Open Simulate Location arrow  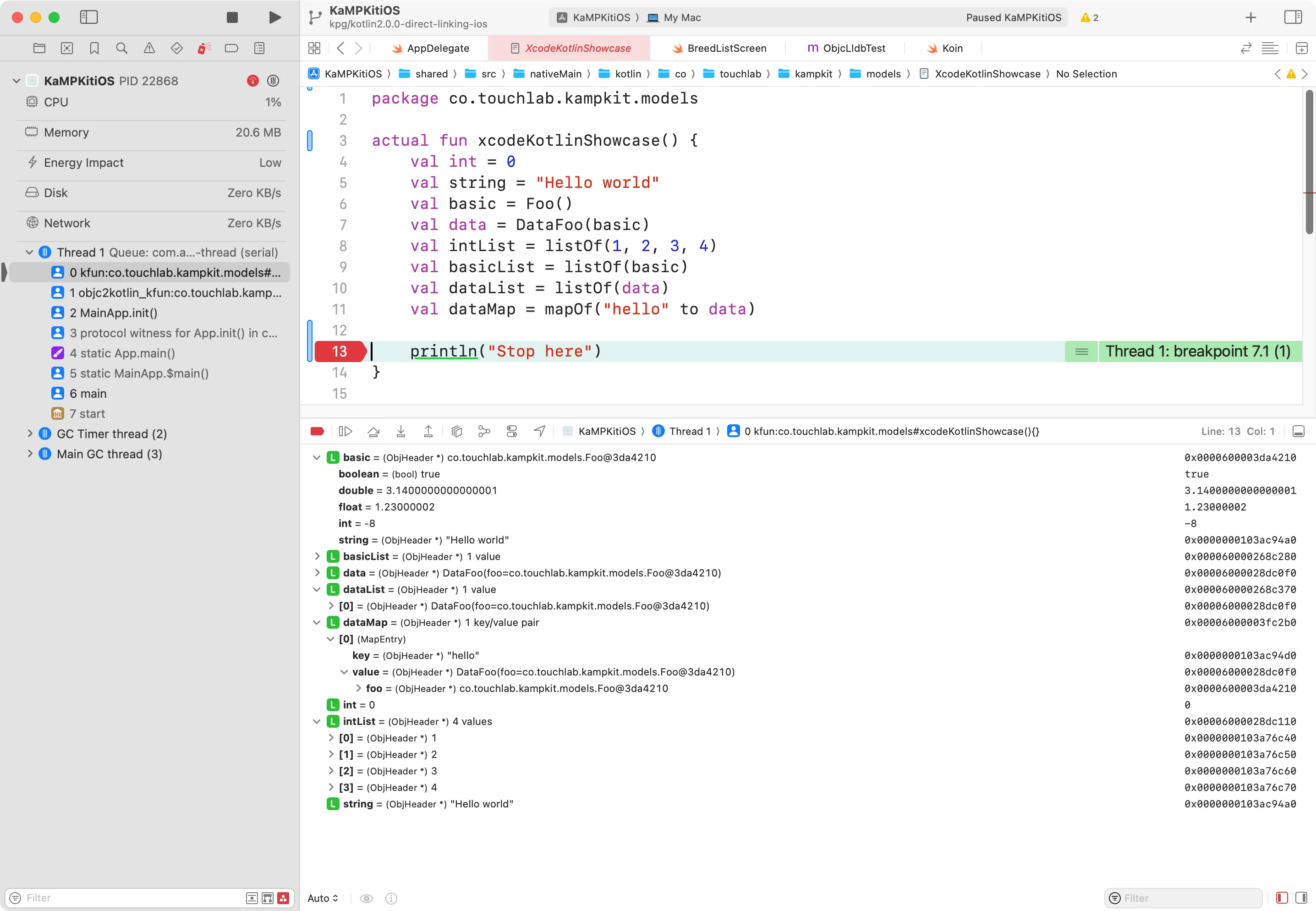pos(539,431)
